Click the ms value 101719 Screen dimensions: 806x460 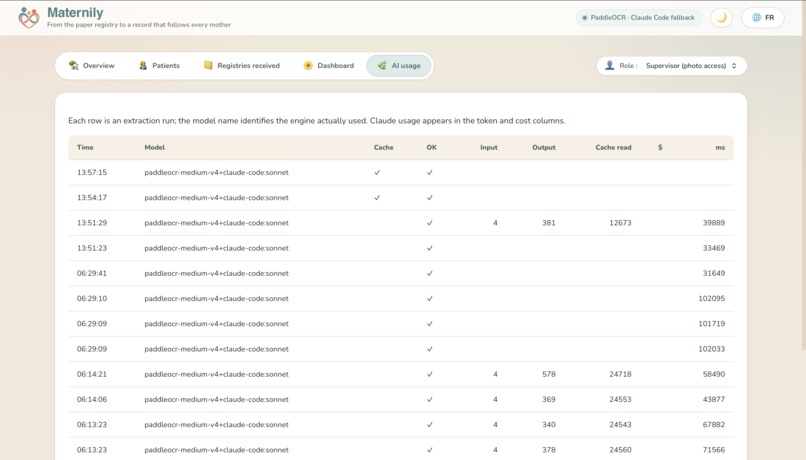[x=711, y=324]
